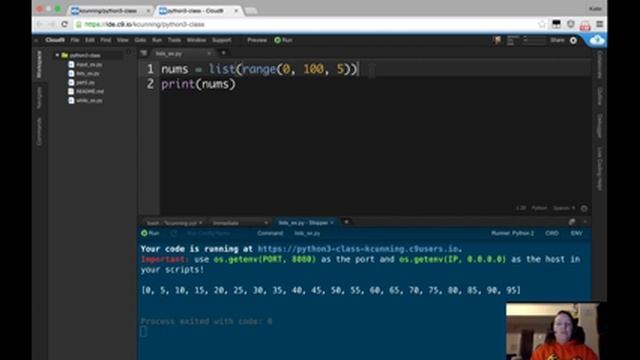Open the Outline right side panel

pyautogui.click(x=600, y=96)
